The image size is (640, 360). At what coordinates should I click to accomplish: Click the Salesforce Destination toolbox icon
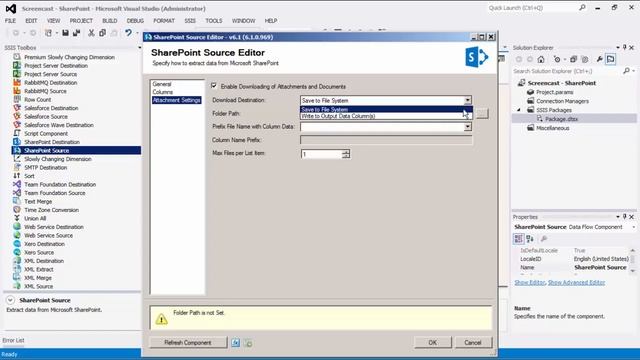[17, 108]
